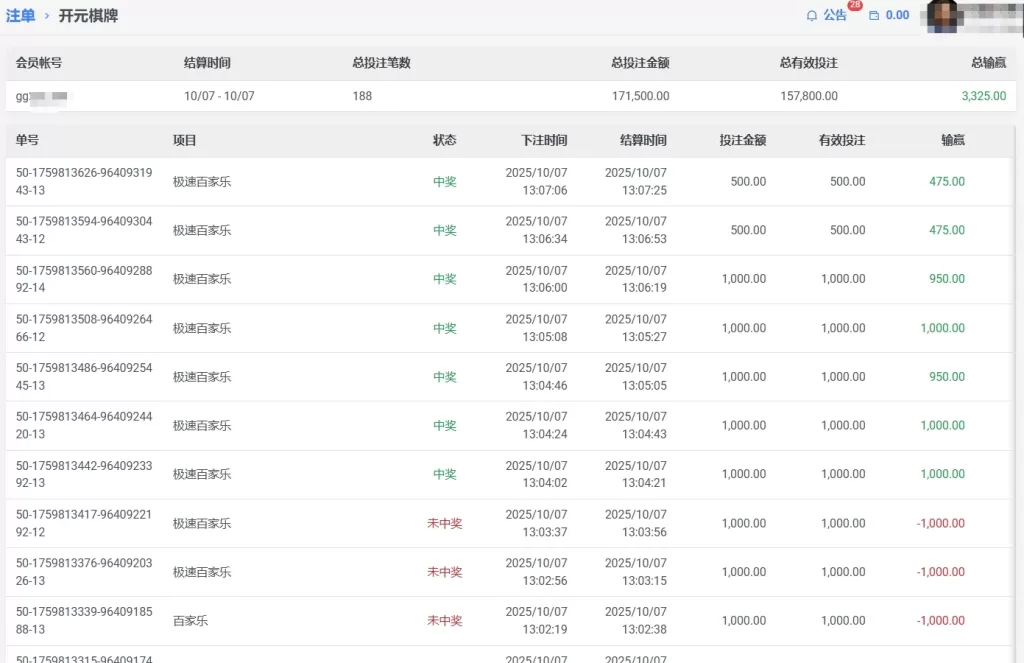The width and height of the screenshot is (1024, 663).
Task: Click the 状态 column header
Action: click(444, 141)
